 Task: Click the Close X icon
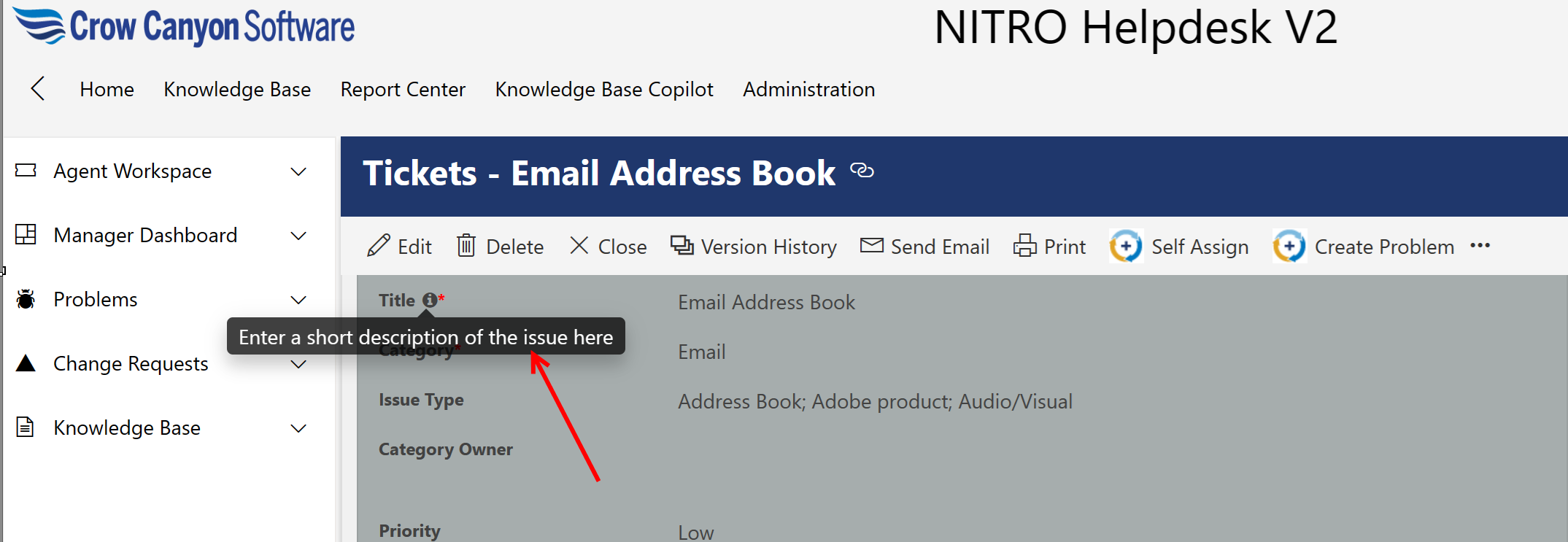coord(579,245)
